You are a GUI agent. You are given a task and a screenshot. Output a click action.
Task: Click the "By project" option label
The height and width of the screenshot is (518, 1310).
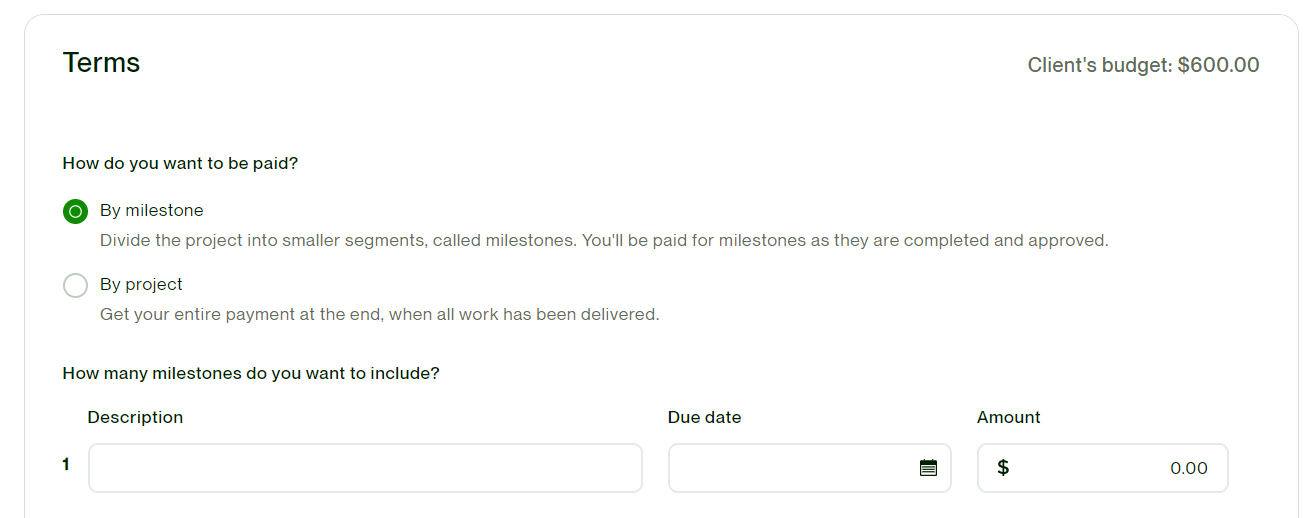coord(141,285)
